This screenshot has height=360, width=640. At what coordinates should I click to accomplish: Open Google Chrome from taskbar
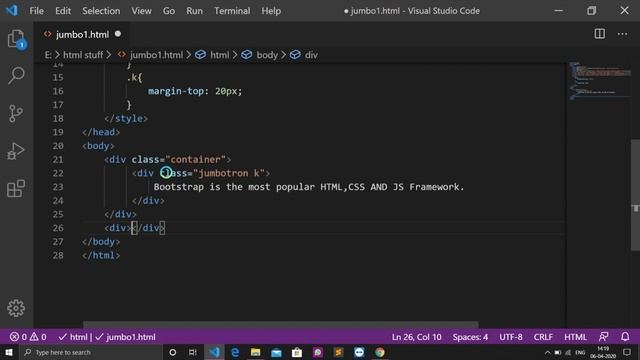tap(380, 352)
